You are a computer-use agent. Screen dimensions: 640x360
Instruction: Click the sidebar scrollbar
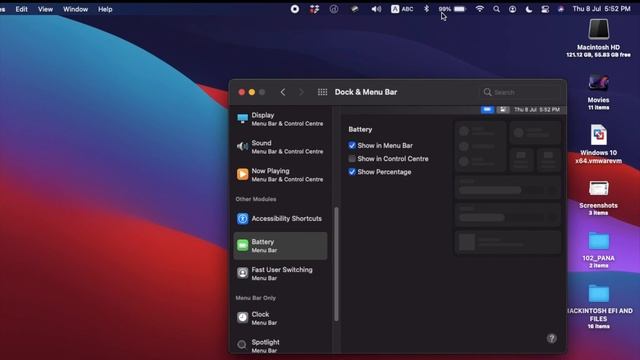[336, 264]
